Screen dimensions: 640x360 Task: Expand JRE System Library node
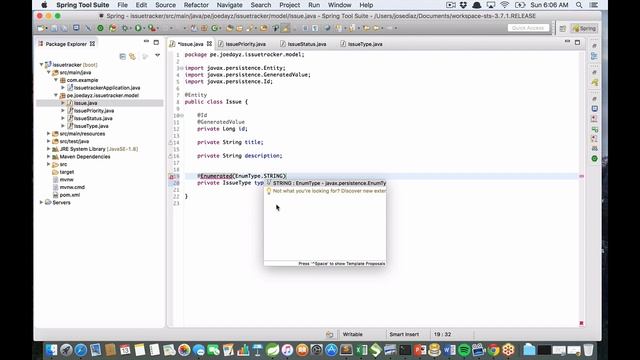click(x=49, y=149)
